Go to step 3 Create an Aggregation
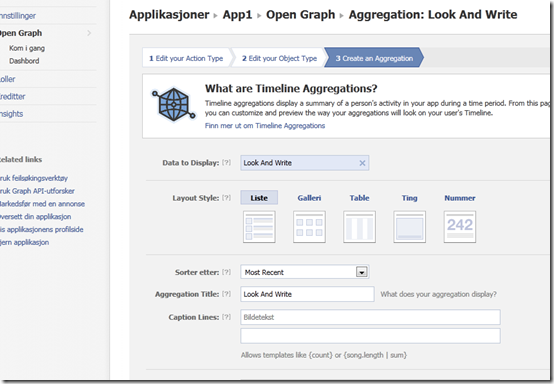 tap(374, 58)
